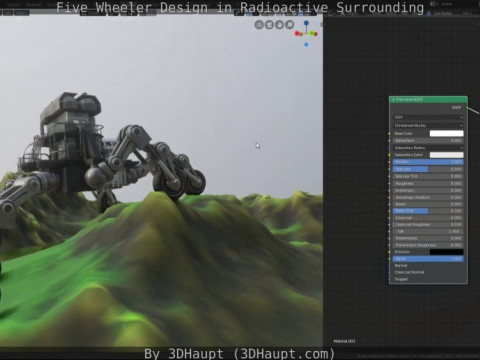Expand the Subsurface Radius dropdown
Screen dimensions: 480x360
428,148
